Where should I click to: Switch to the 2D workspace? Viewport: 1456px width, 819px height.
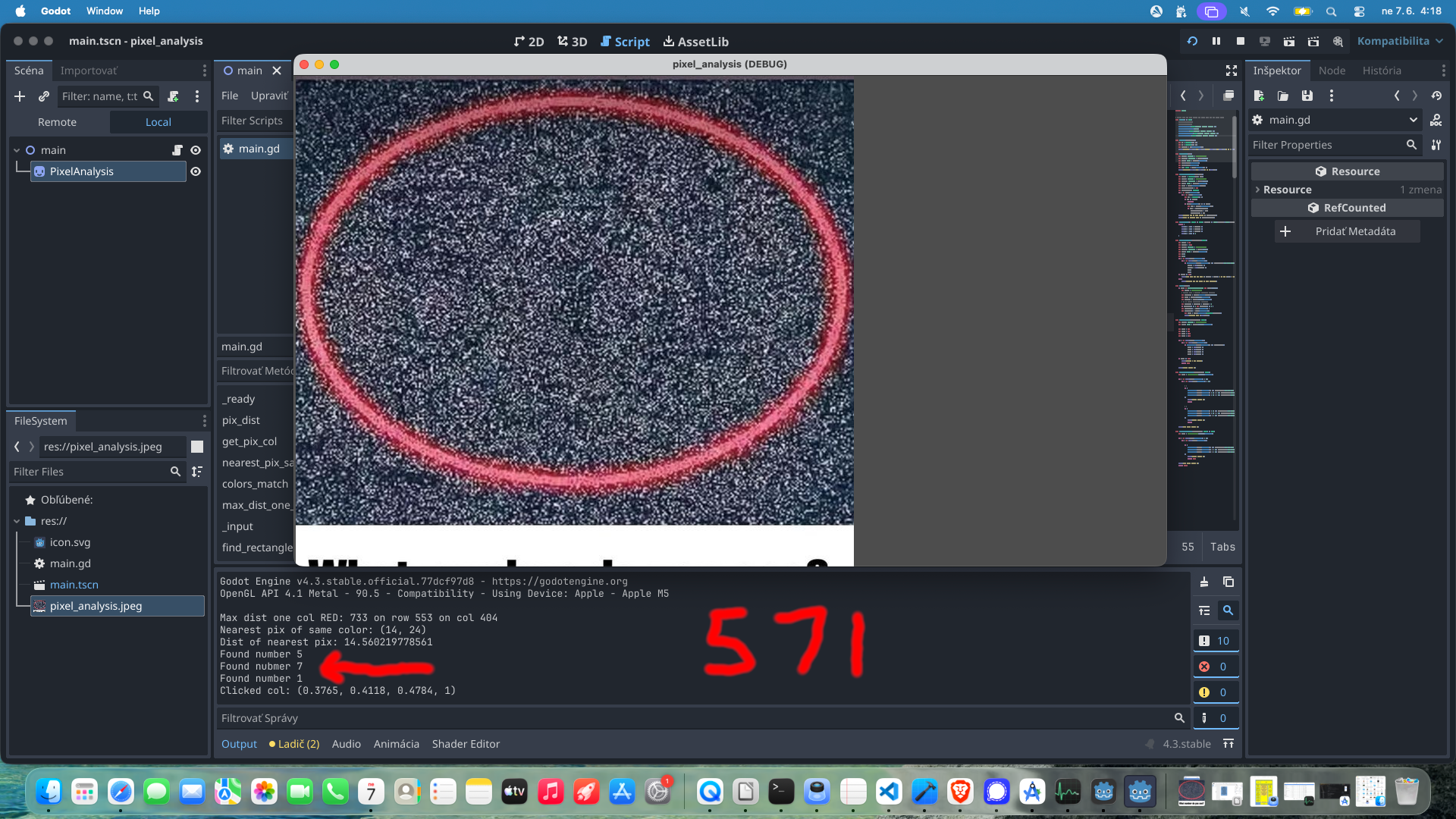point(529,42)
